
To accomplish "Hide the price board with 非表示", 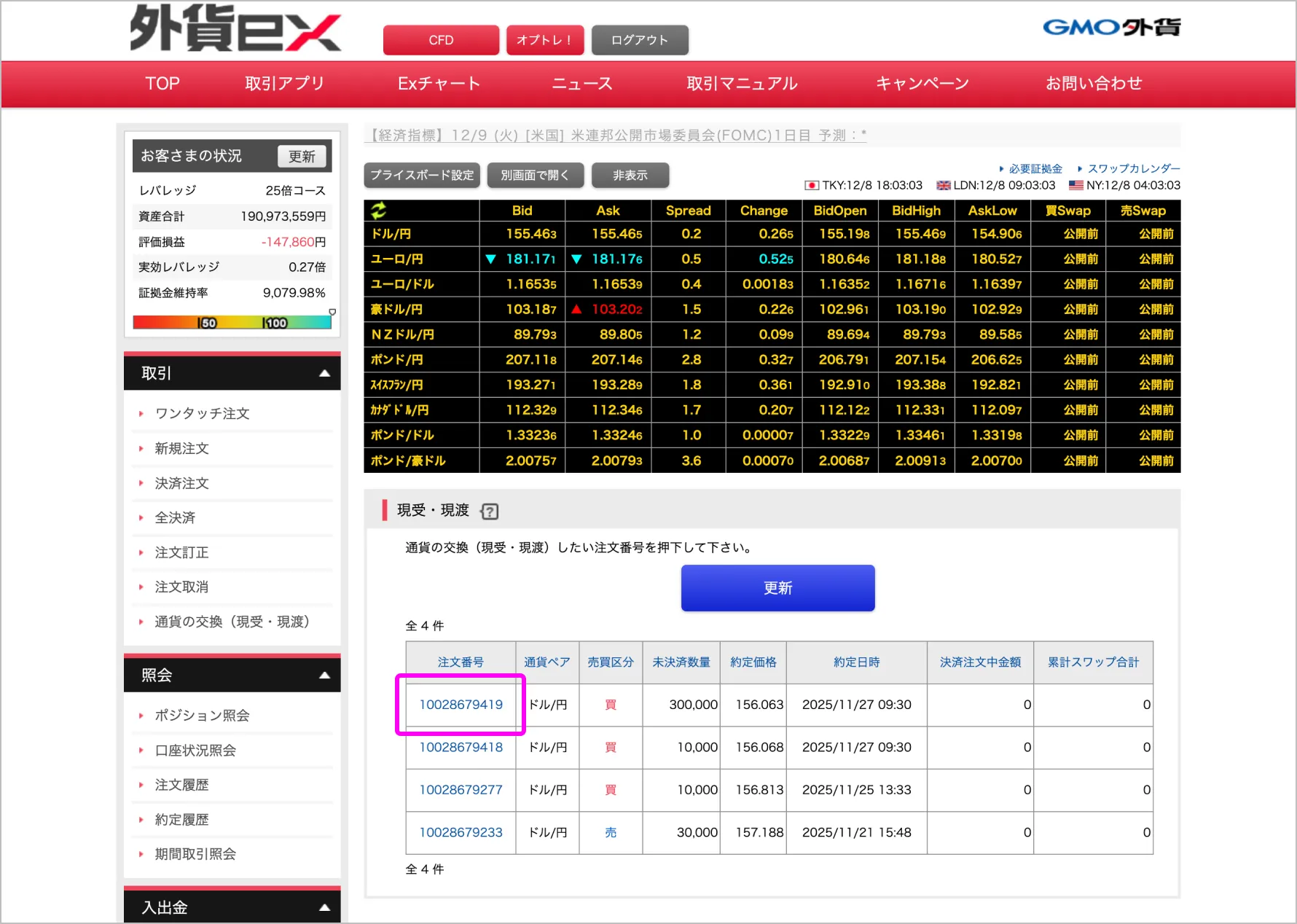I will 630,175.
